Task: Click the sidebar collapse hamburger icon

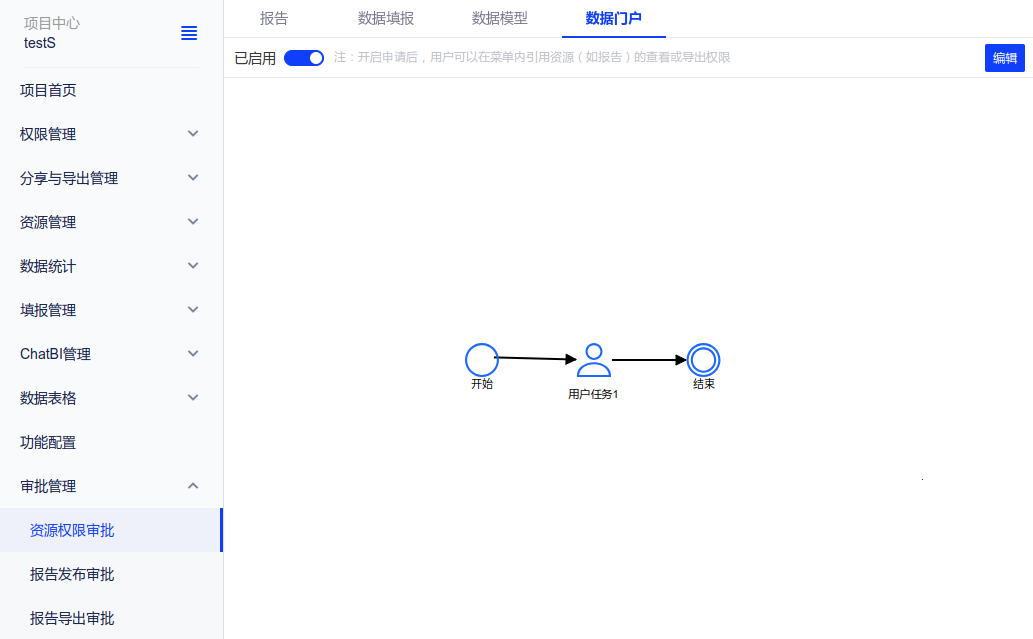Action: tap(189, 33)
